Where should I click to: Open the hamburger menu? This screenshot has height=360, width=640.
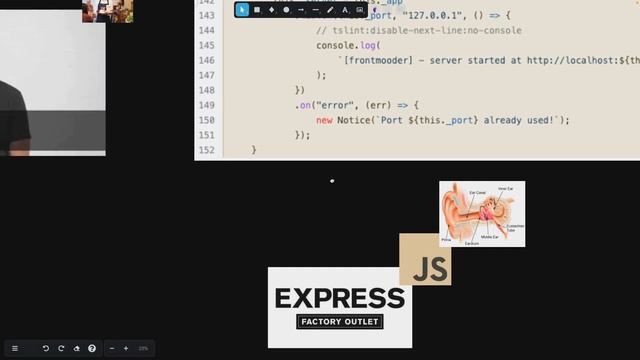click(15, 349)
